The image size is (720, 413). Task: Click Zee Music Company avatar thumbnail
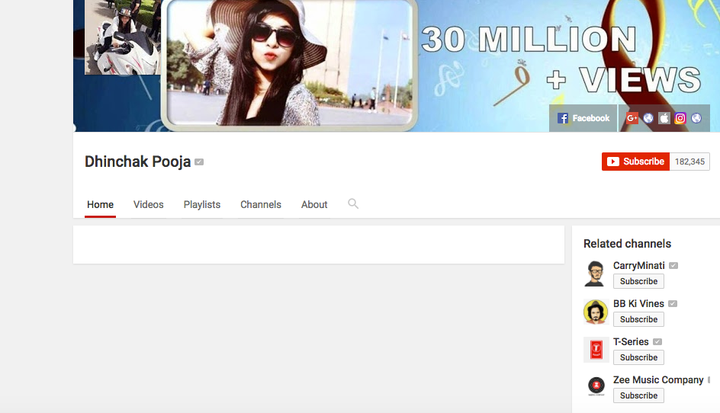[596, 386]
